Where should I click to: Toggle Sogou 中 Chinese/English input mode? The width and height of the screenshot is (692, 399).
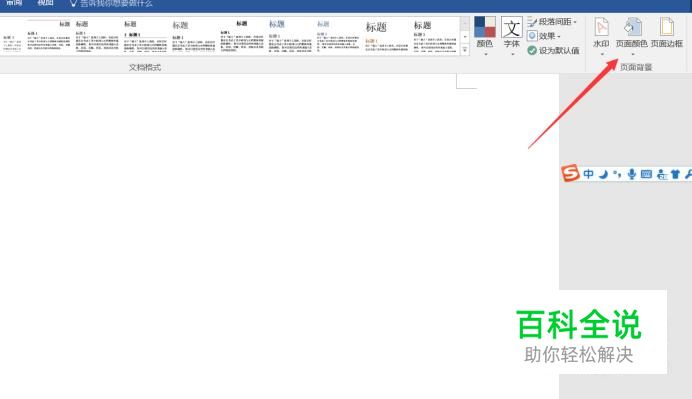click(588, 174)
